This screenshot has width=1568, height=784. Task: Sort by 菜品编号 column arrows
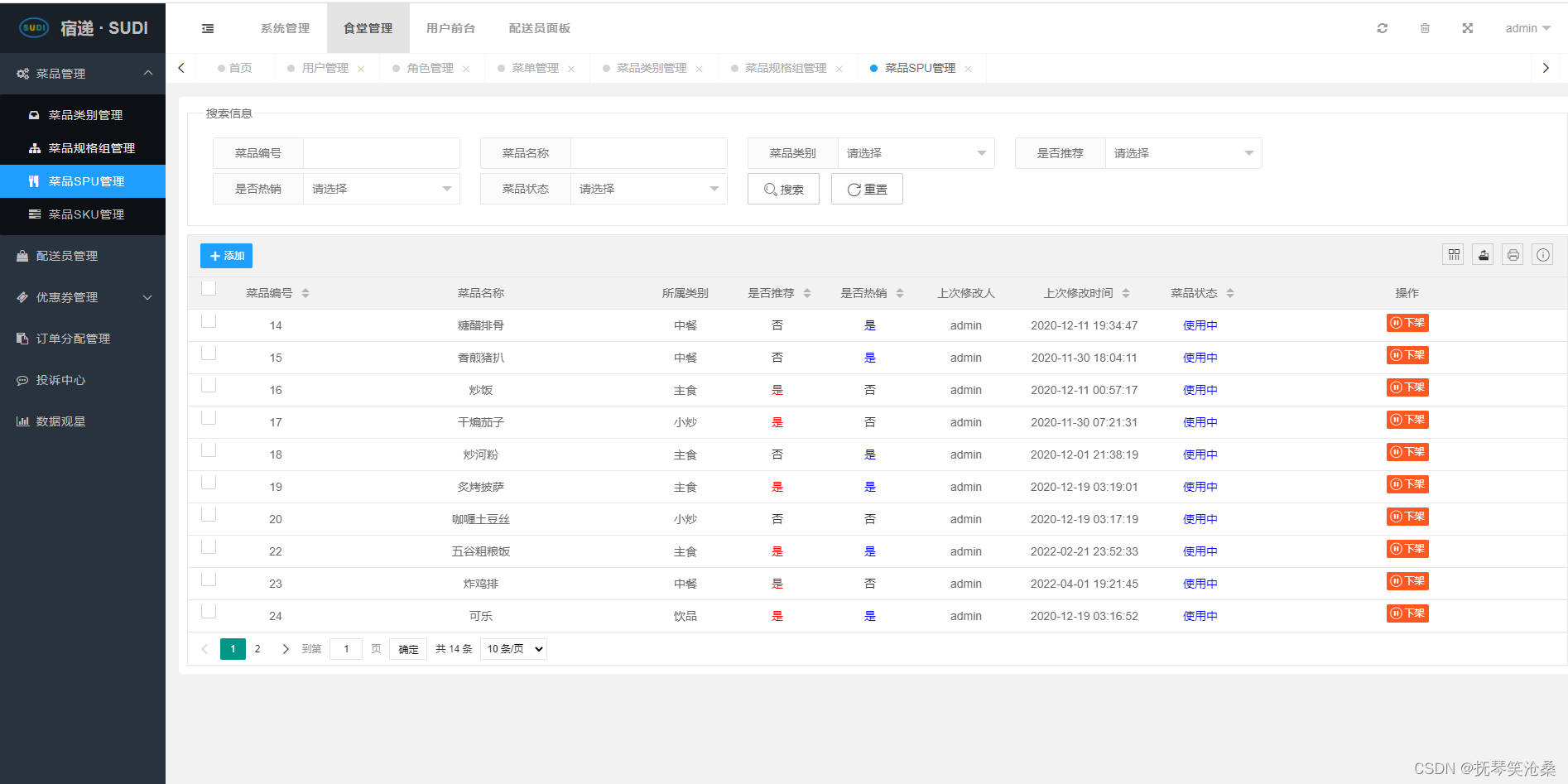click(x=305, y=293)
